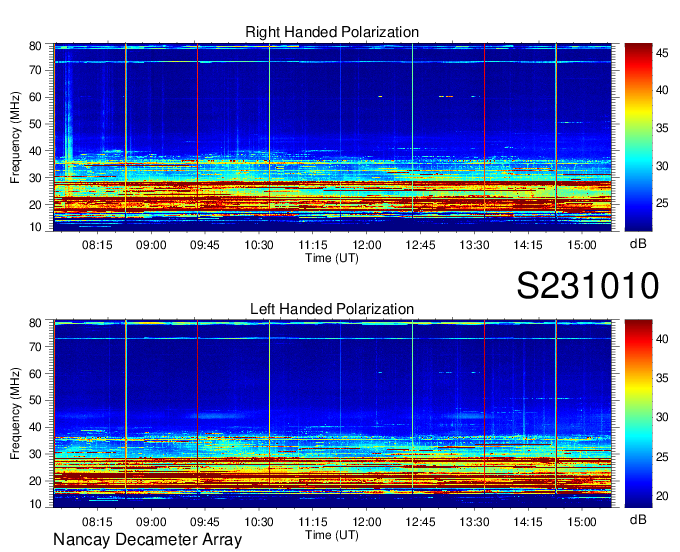This screenshot has height=552, width=680.
Task: Click 10:30 tick under Left Handed plot
Action: pos(259,522)
